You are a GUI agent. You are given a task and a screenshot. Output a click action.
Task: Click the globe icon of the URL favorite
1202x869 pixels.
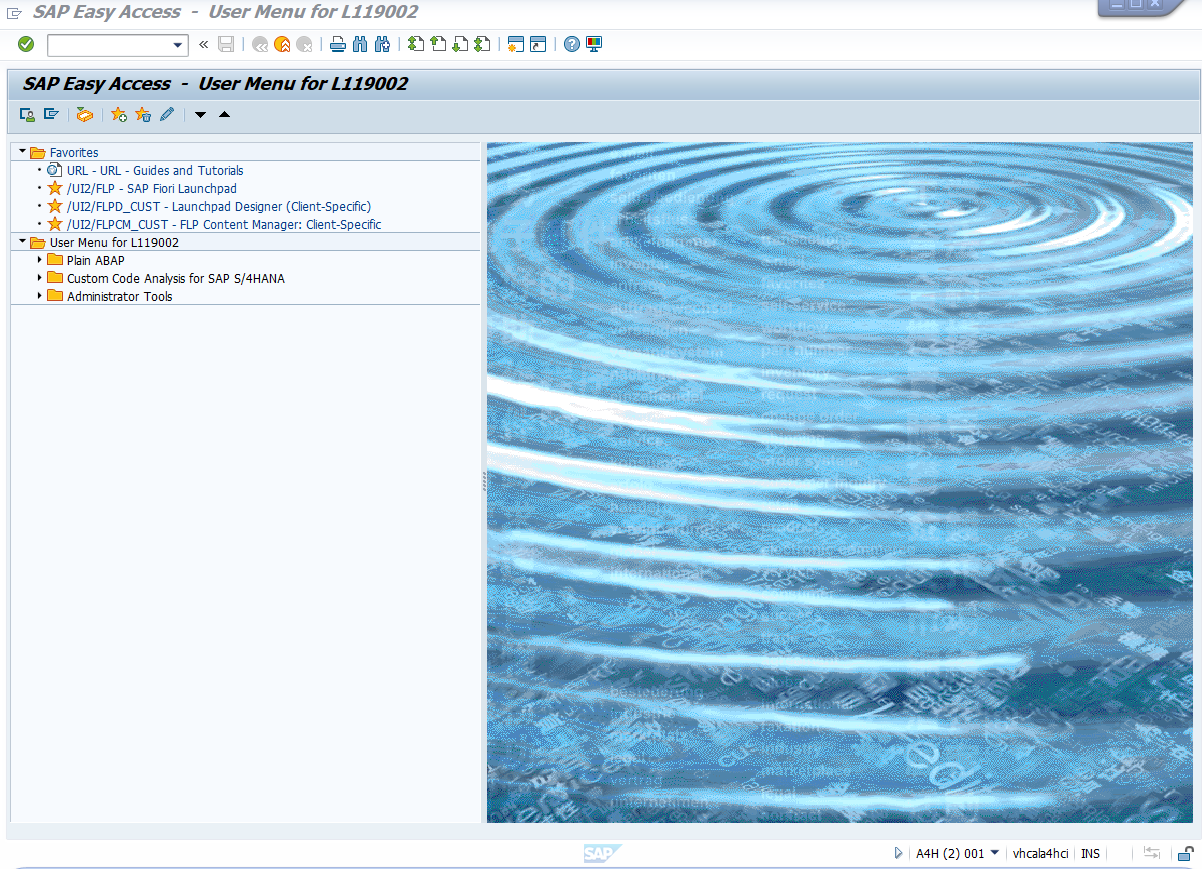tap(54, 170)
